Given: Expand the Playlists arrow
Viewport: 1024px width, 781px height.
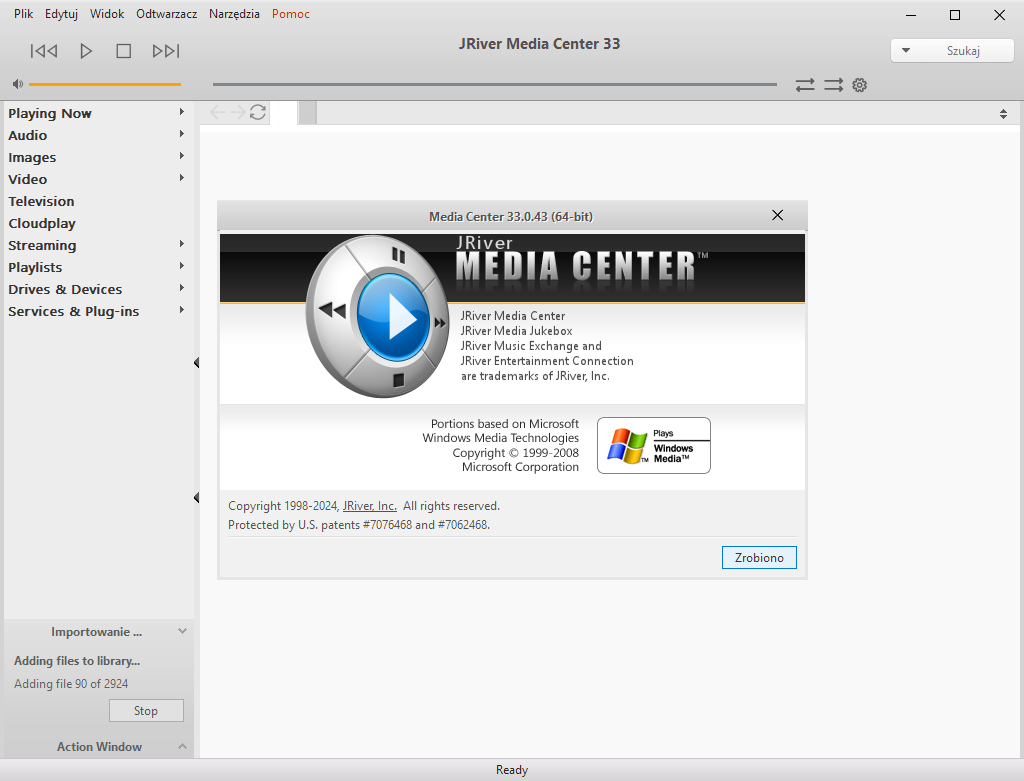Looking at the screenshot, I should (182, 266).
